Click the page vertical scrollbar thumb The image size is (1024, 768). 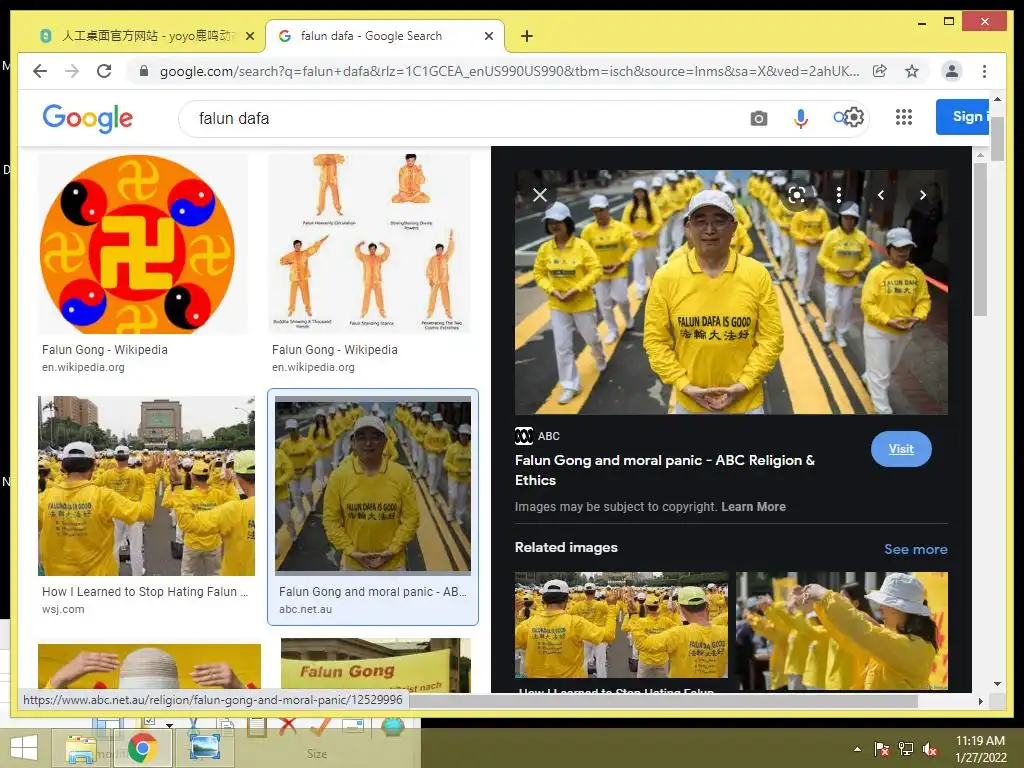(997, 138)
